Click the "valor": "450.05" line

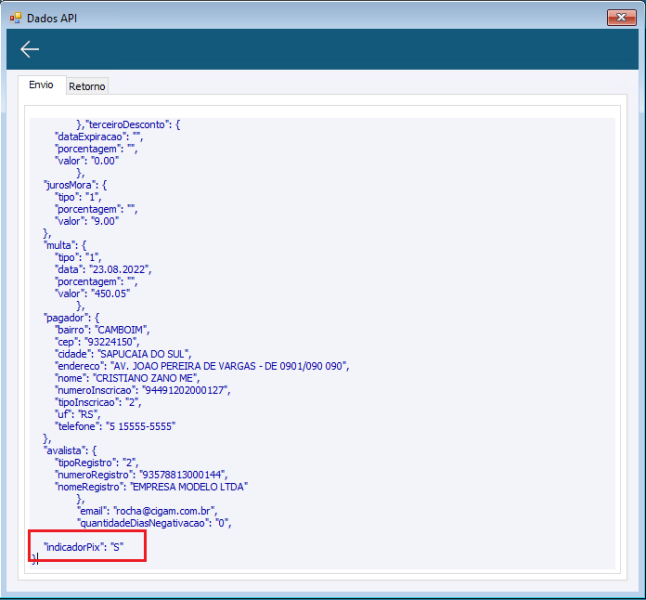click(x=92, y=293)
